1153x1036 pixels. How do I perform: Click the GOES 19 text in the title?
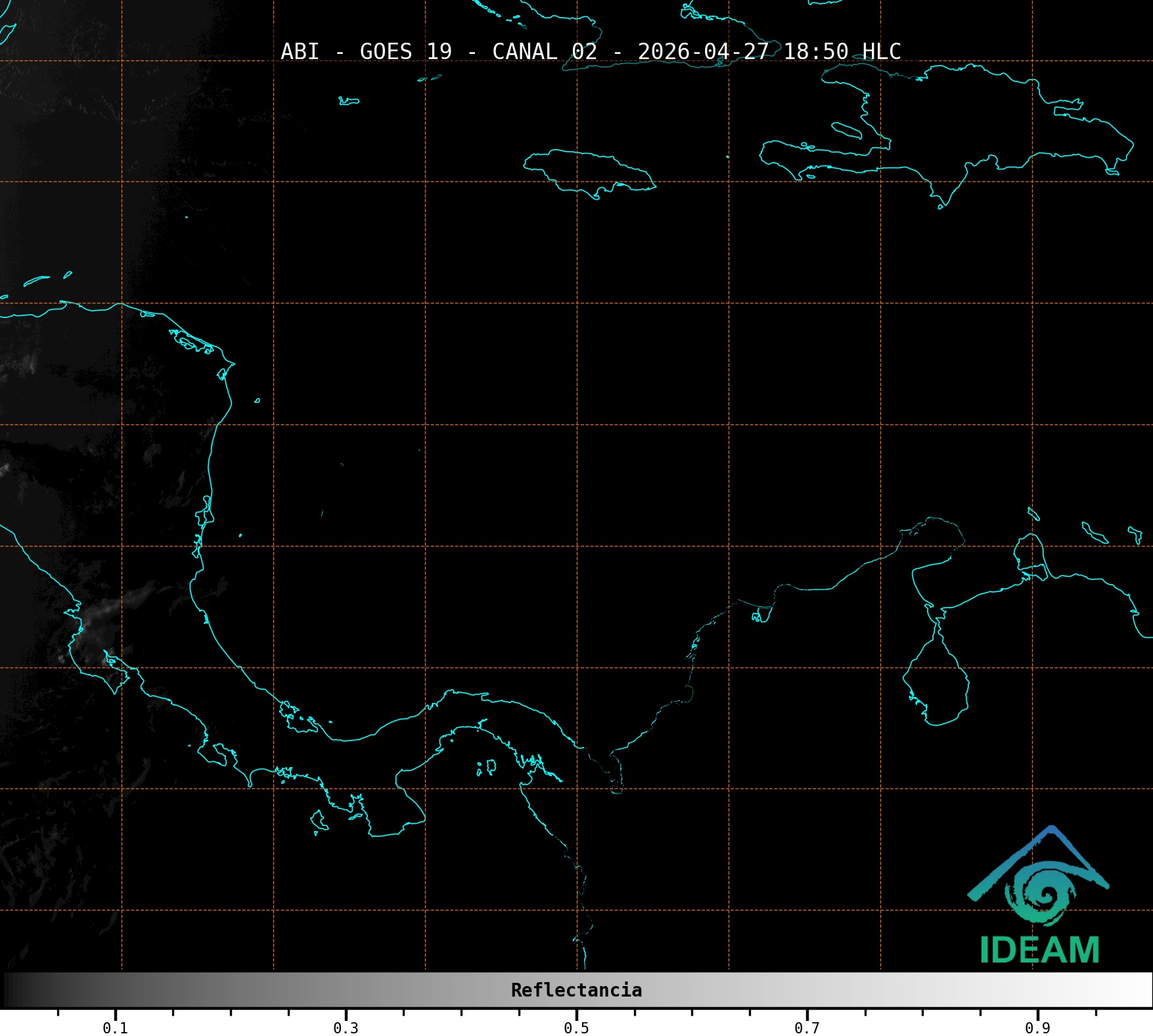point(405,51)
